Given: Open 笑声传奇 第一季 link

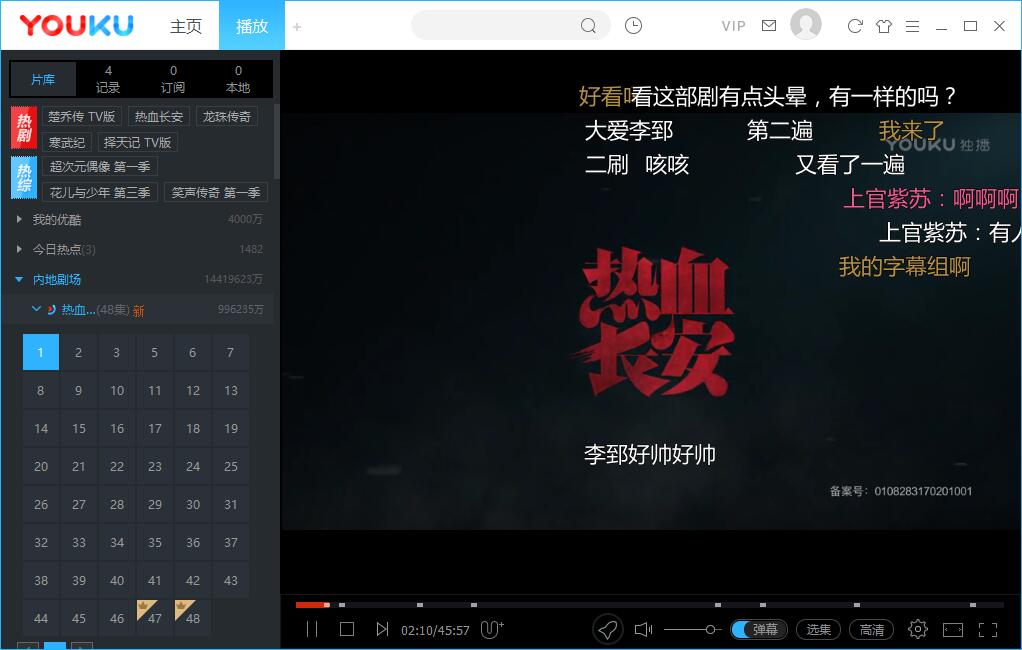Looking at the screenshot, I should [x=216, y=192].
